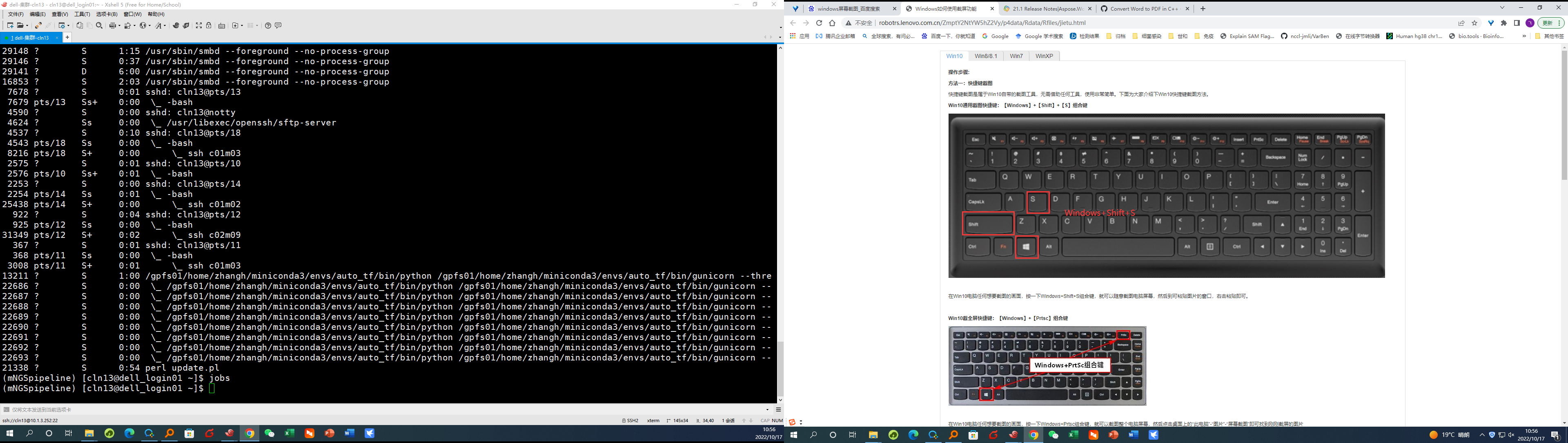The image size is (1568, 443).
Task: Expand the Font dropdown arrow in Xshell
Action: pos(165,26)
